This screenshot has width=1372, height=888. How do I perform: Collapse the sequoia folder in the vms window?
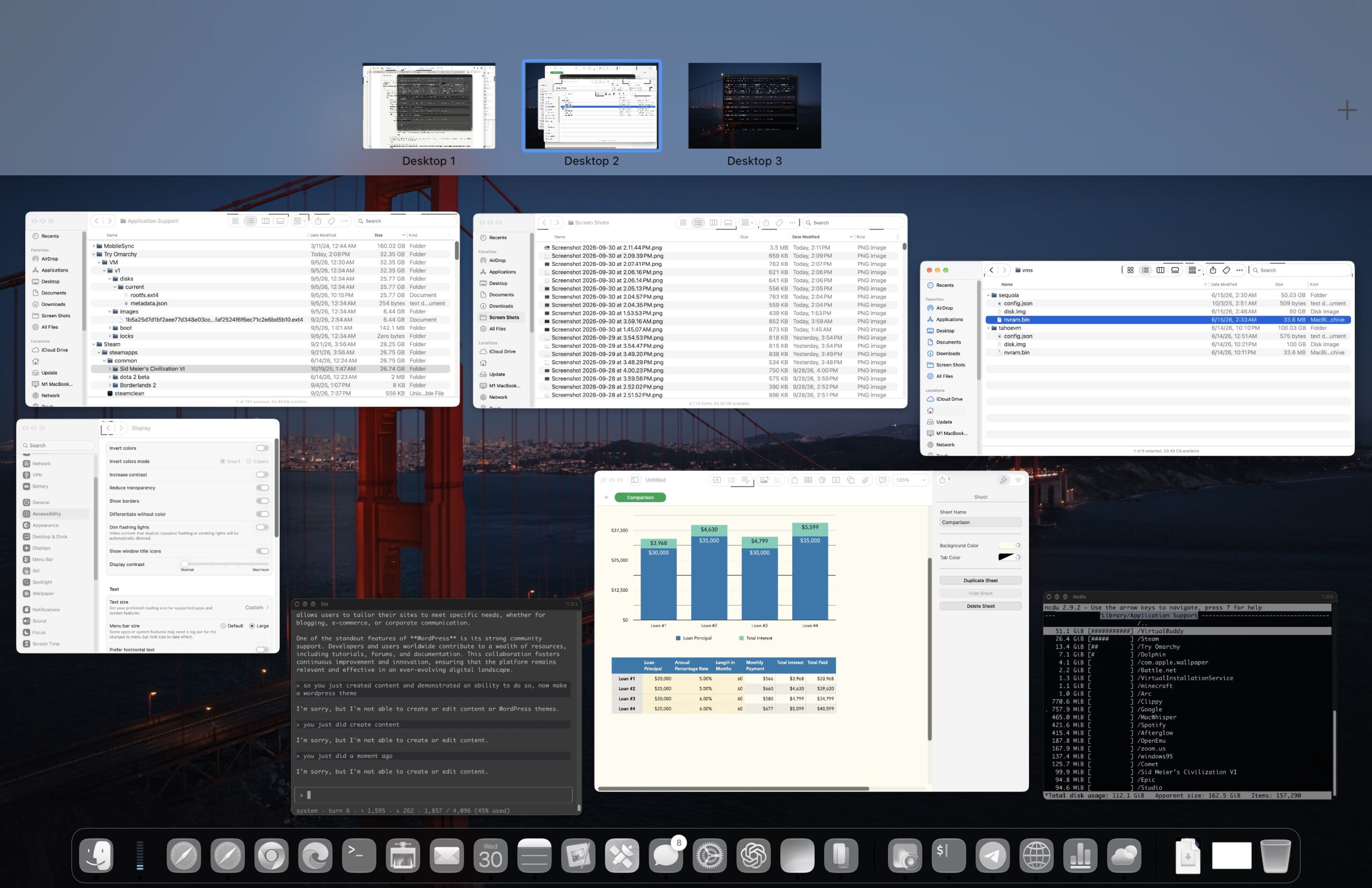click(x=989, y=295)
